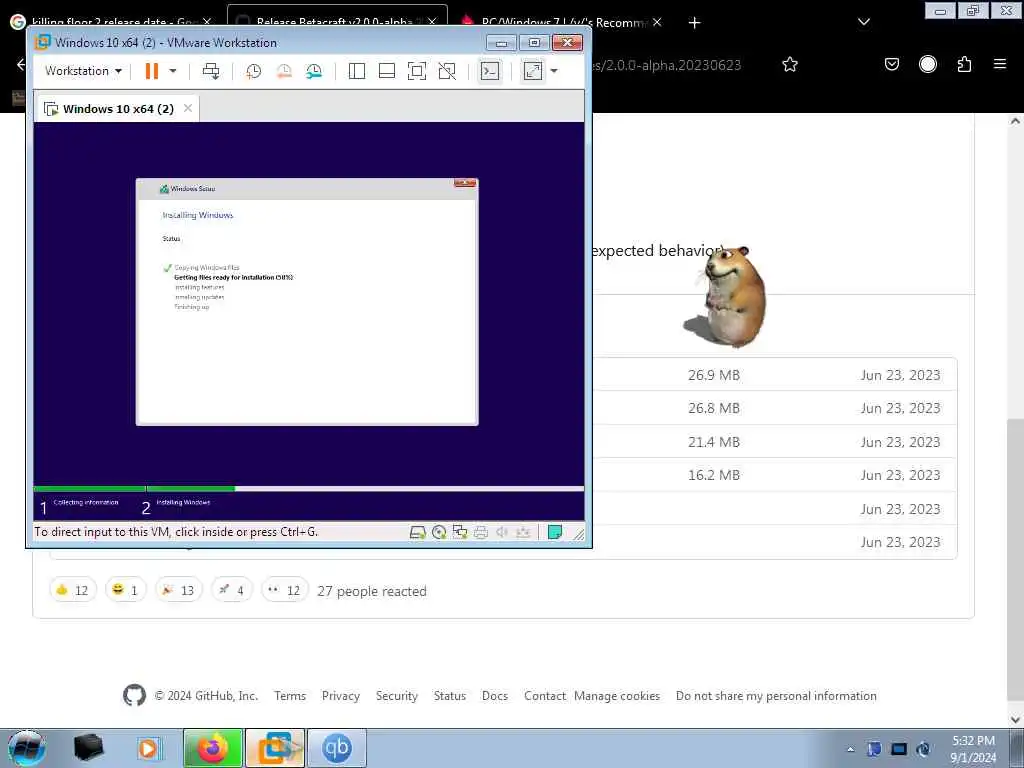Open the Windows Start button

pos(27,748)
